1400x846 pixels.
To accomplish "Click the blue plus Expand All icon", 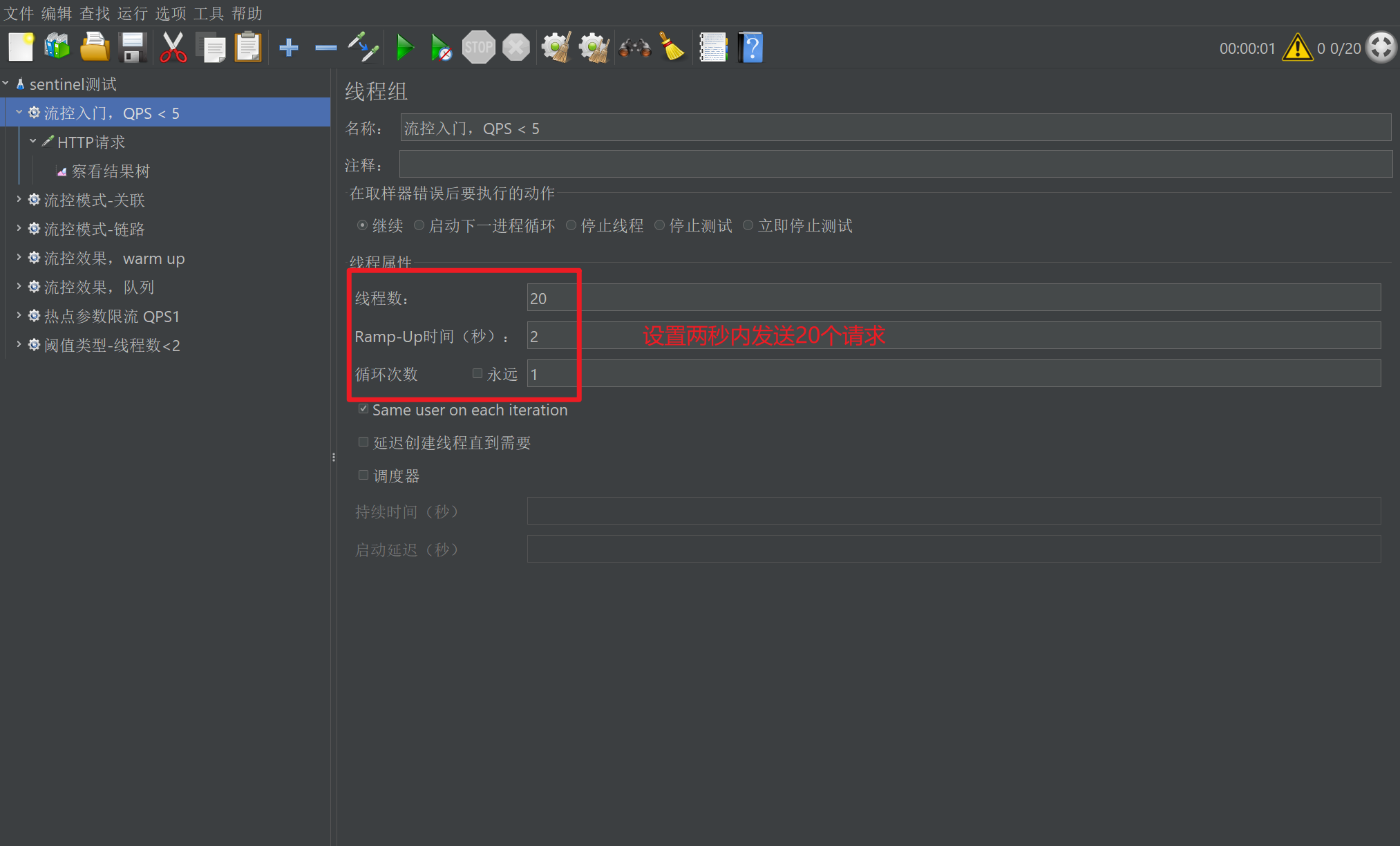I will (x=289, y=48).
